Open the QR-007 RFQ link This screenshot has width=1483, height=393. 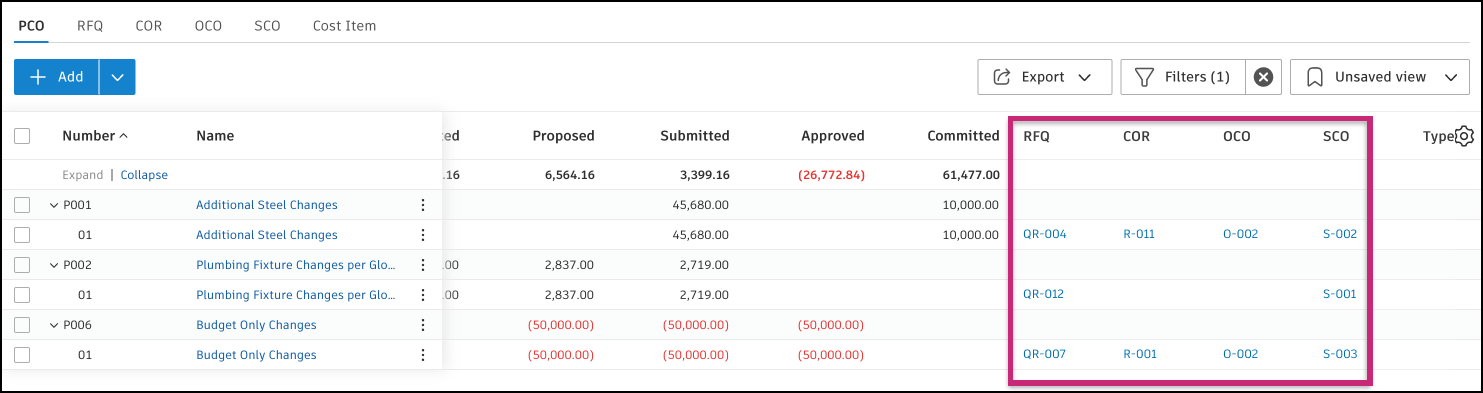pyautogui.click(x=1045, y=354)
